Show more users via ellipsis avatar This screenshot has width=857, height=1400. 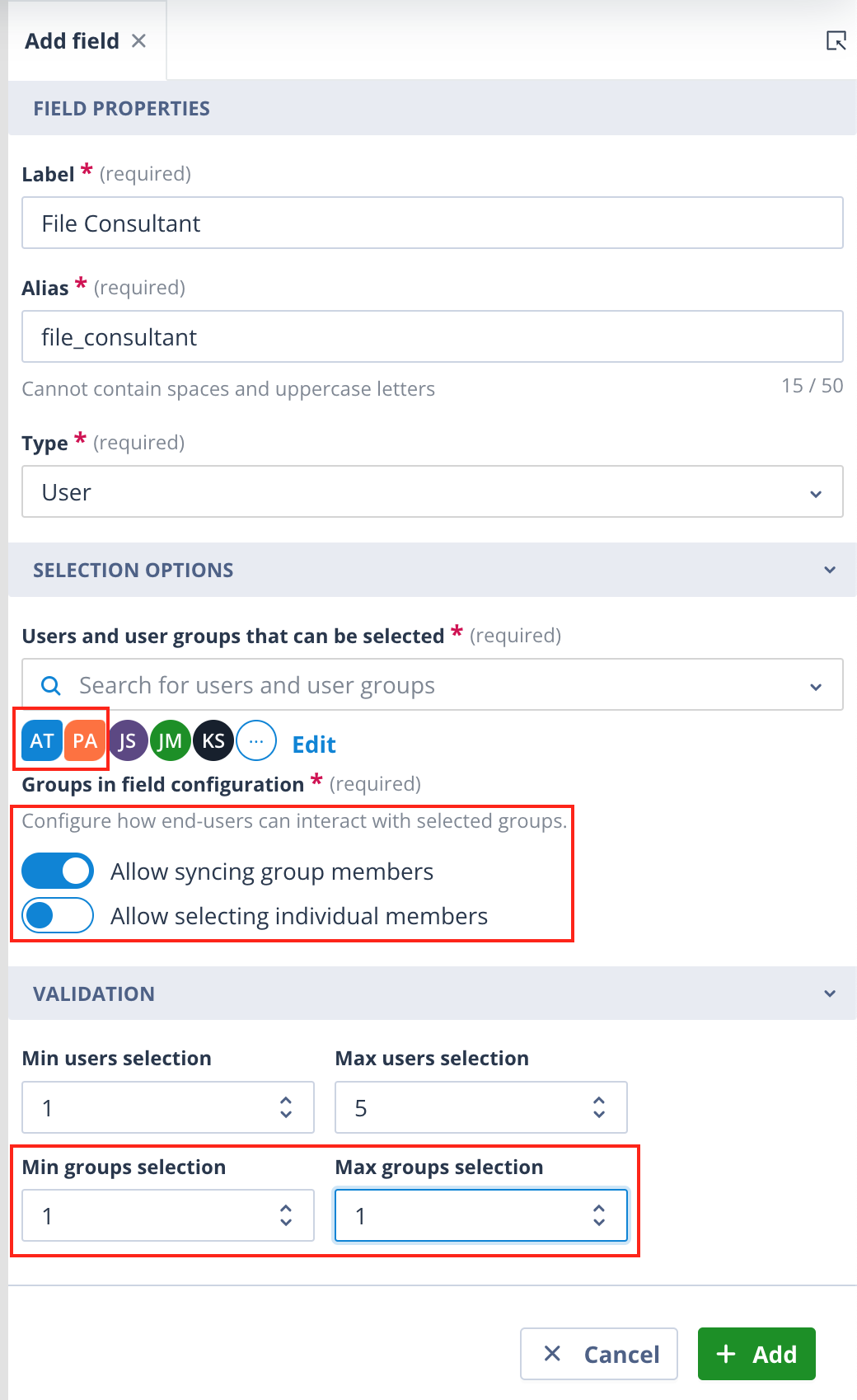(256, 740)
